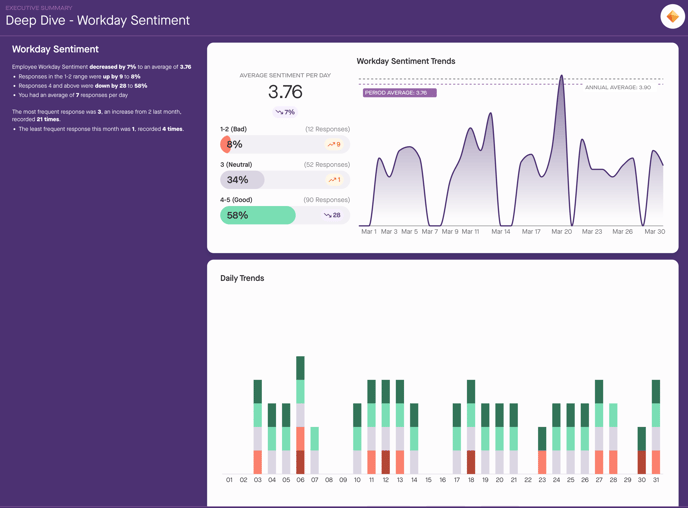Click the day 07 stacked bar
688x508 pixels.
coord(315,450)
